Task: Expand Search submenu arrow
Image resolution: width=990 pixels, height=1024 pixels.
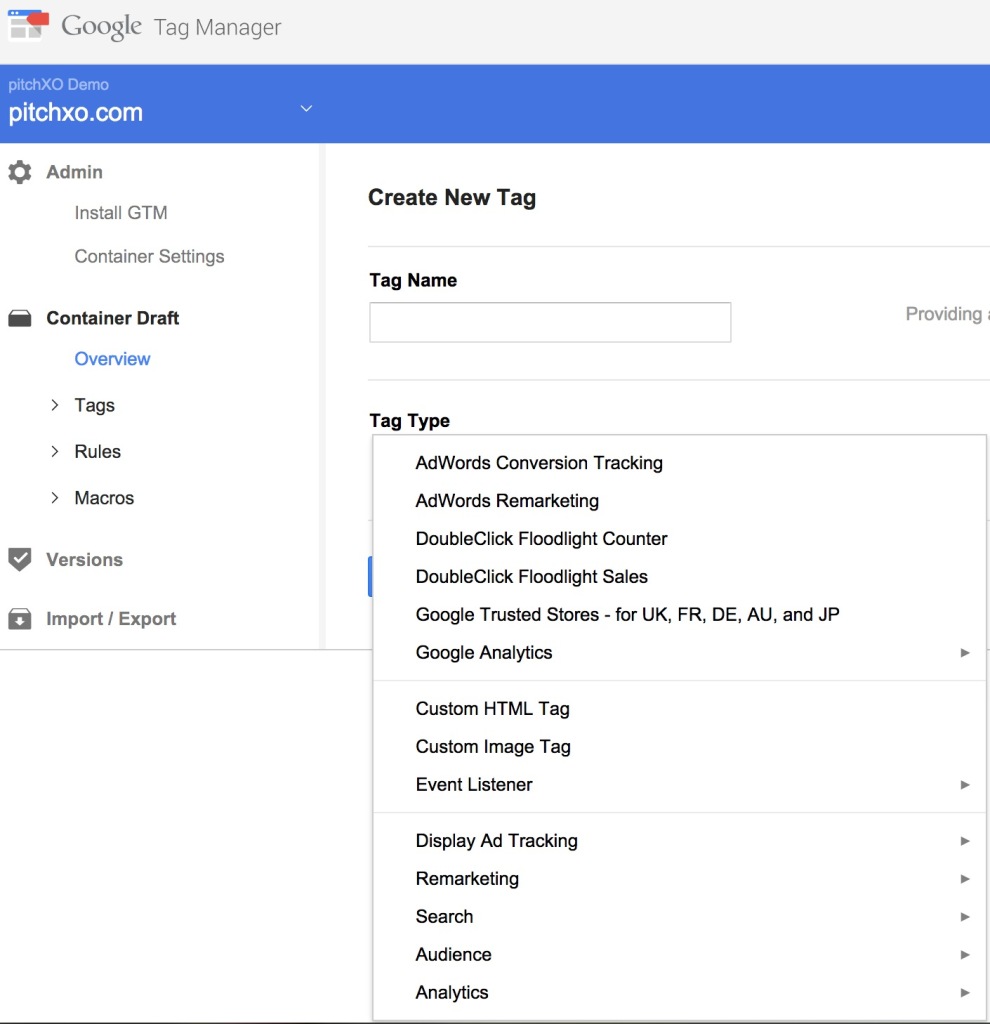Action: [x=965, y=916]
